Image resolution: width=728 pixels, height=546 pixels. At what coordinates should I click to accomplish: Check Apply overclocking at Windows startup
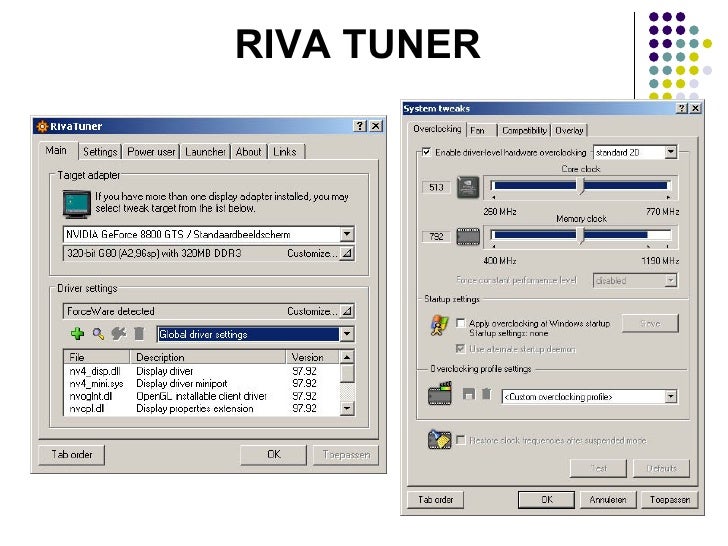coord(461,323)
